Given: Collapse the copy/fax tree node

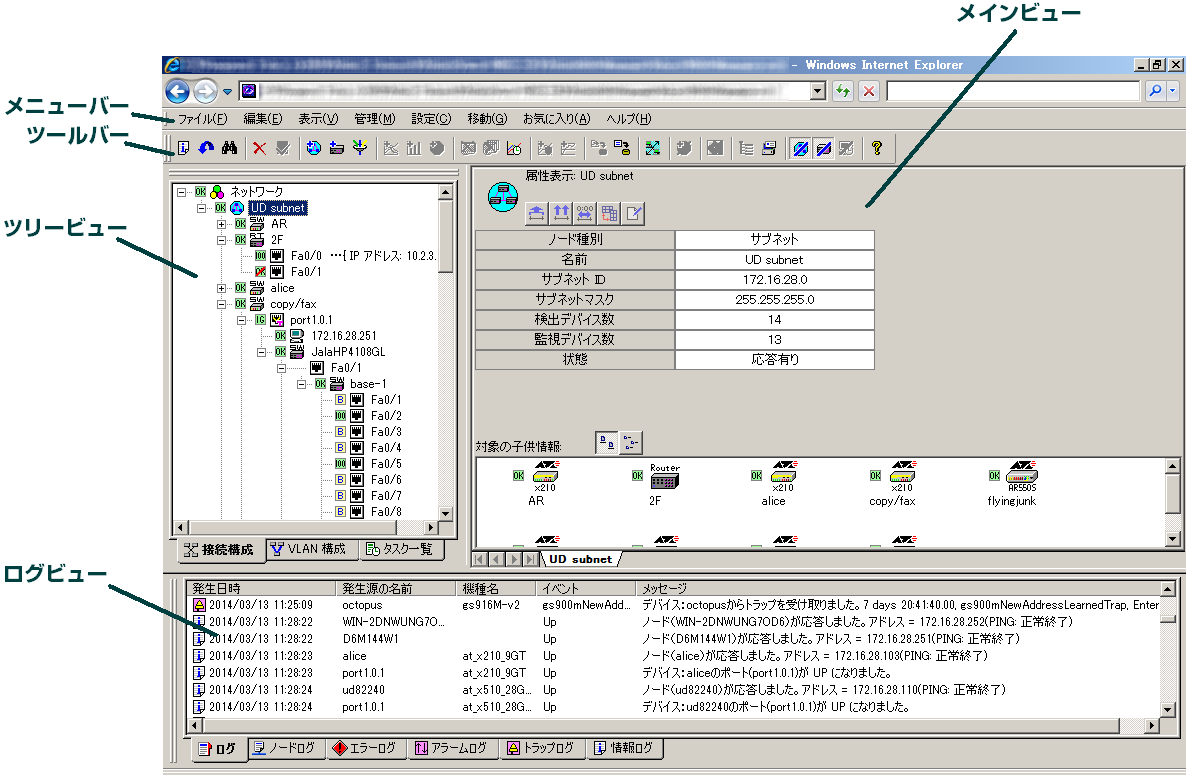Looking at the screenshot, I should (221, 304).
